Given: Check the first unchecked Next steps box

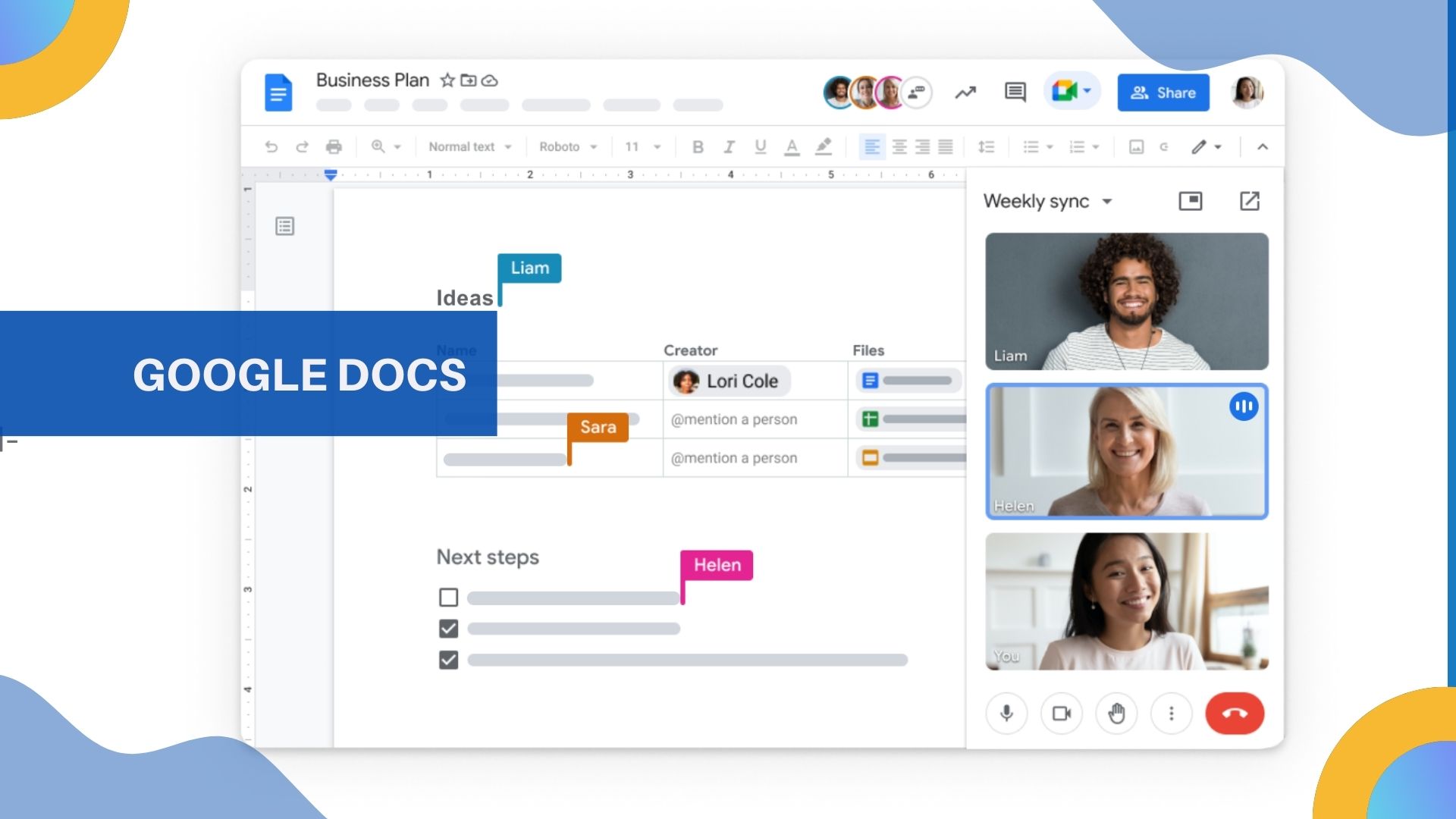Looking at the screenshot, I should (448, 598).
